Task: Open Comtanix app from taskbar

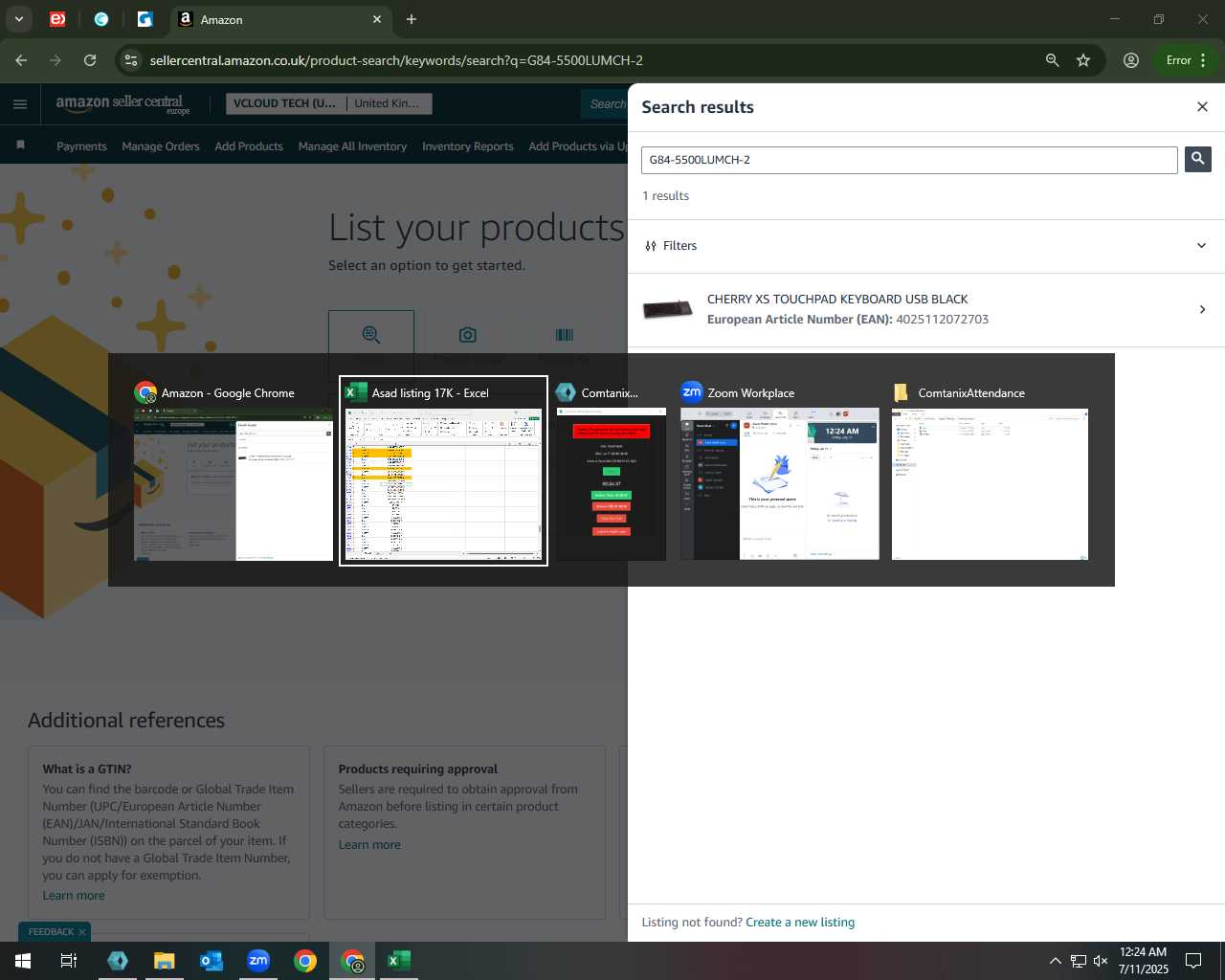Action: click(x=118, y=961)
